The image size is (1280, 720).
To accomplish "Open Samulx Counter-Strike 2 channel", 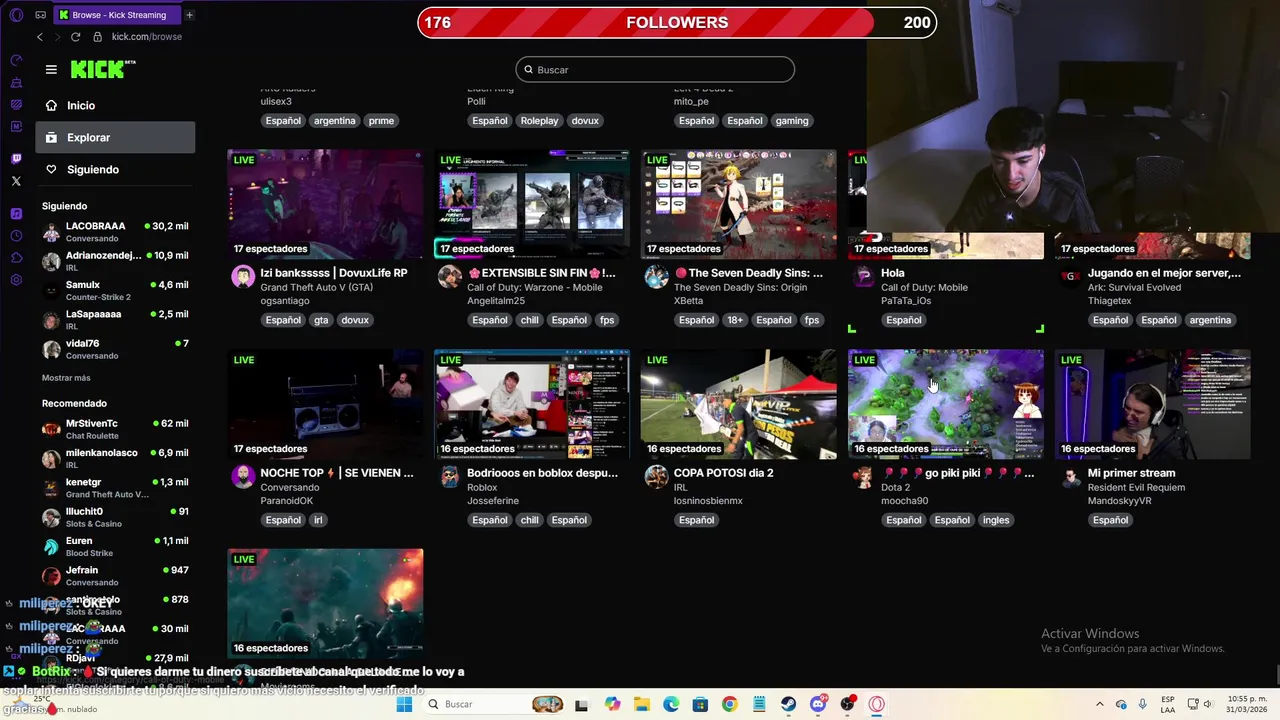I will pyautogui.click(x=115, y=290).
